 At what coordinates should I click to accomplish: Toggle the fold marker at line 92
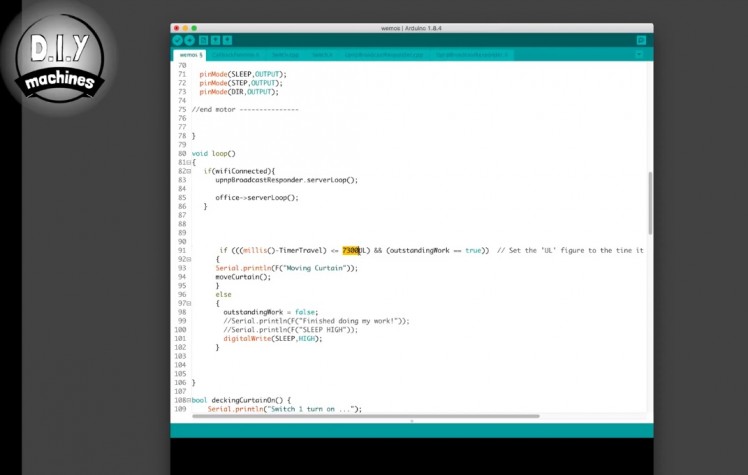[188, 259]
